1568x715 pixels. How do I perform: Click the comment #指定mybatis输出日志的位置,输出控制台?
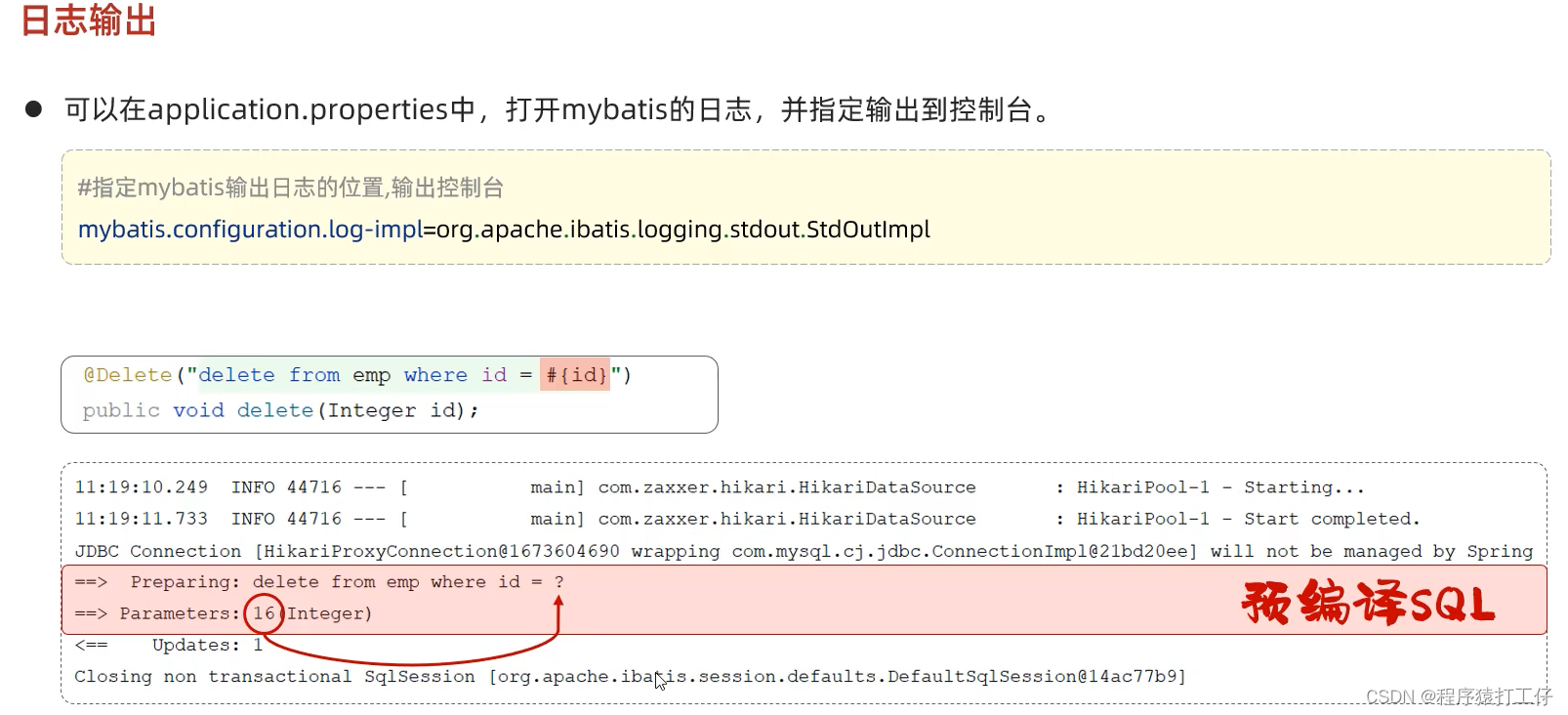coord(291,188)
